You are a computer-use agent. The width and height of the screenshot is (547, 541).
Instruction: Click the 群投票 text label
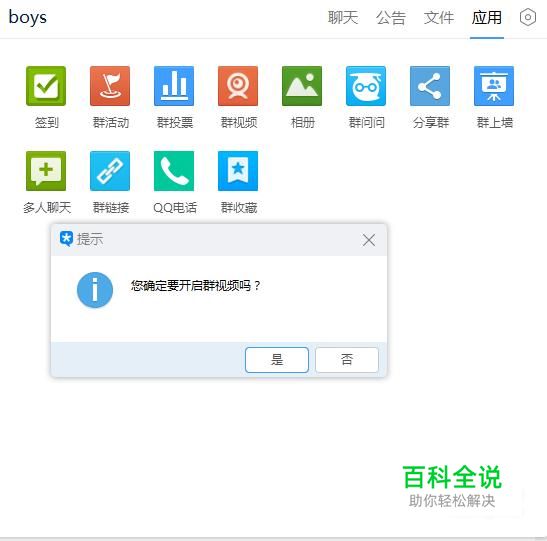point(175,122)
